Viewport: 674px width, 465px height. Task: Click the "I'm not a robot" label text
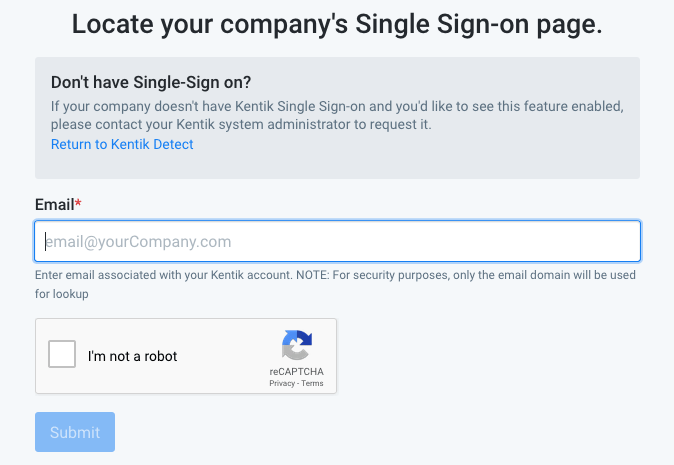pos(132,356)
